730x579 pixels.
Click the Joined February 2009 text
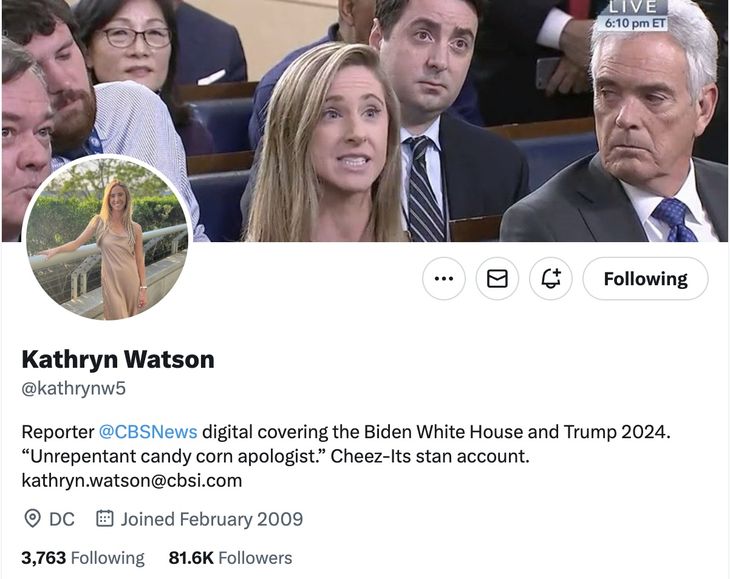[212, 519]
